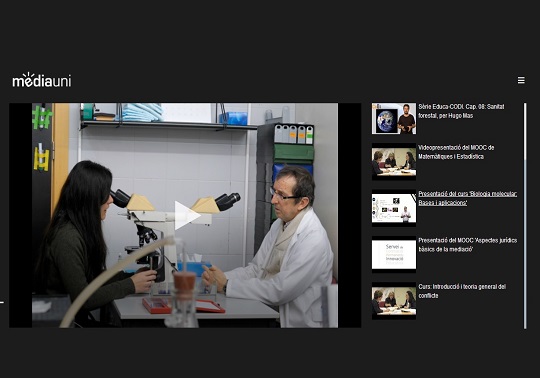Open 'Aspectes jurídics bàsics de la mediació' title
The image size is (540, 378).
[468, 244]
